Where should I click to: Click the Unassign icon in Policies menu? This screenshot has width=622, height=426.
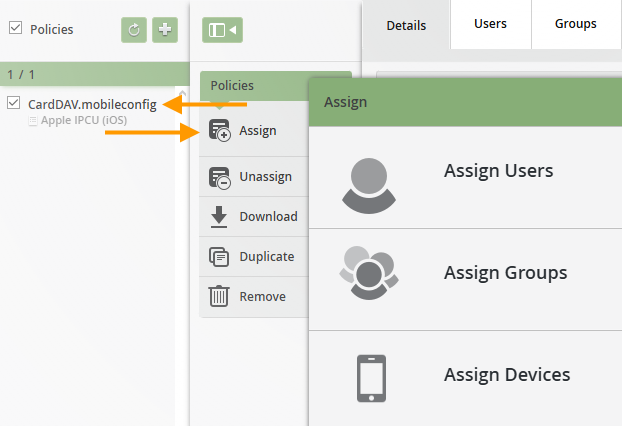pyautogui.click(x=220, y=178)
